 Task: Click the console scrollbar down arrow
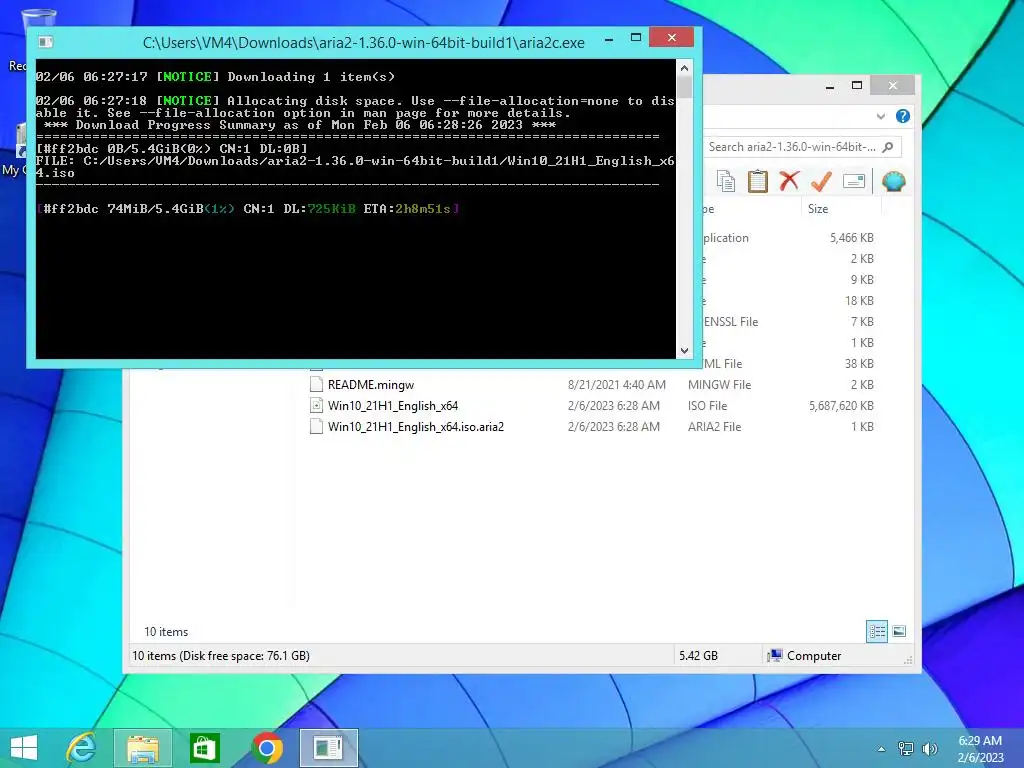pyautogui.click(x=684, y=351)
